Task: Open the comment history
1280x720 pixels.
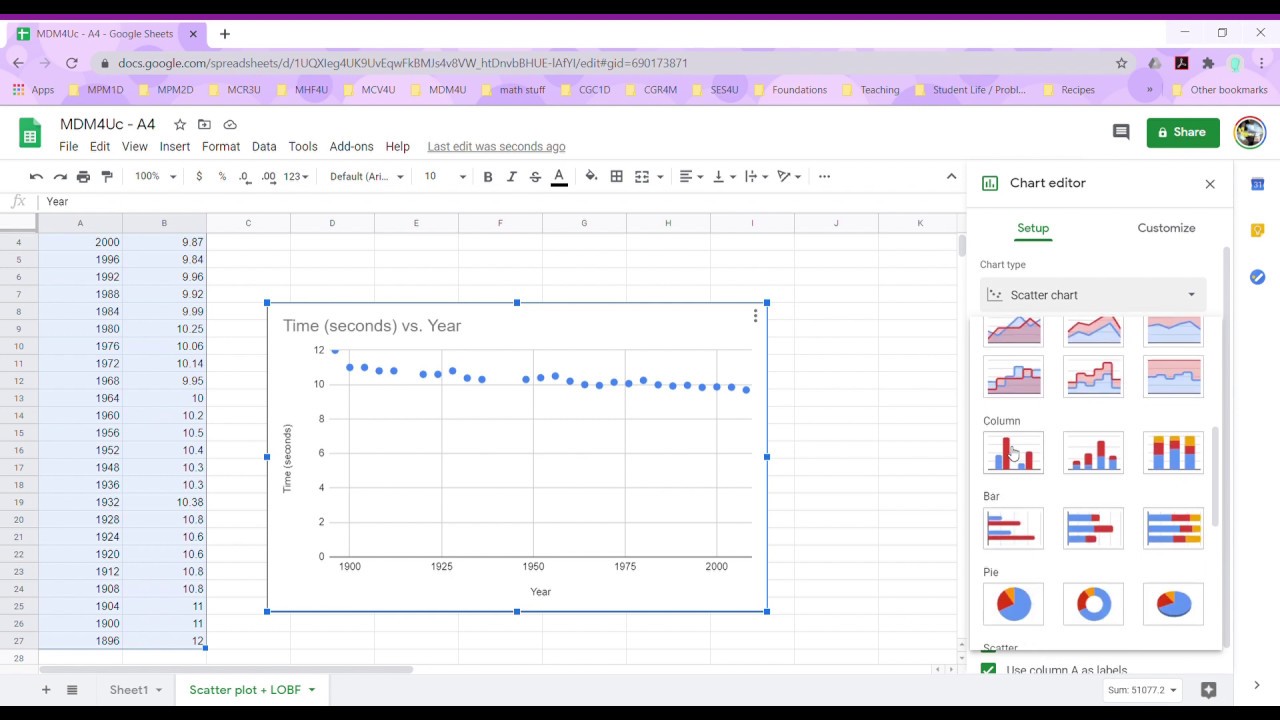Action: pyautogui.click(x=1121, y=132)
